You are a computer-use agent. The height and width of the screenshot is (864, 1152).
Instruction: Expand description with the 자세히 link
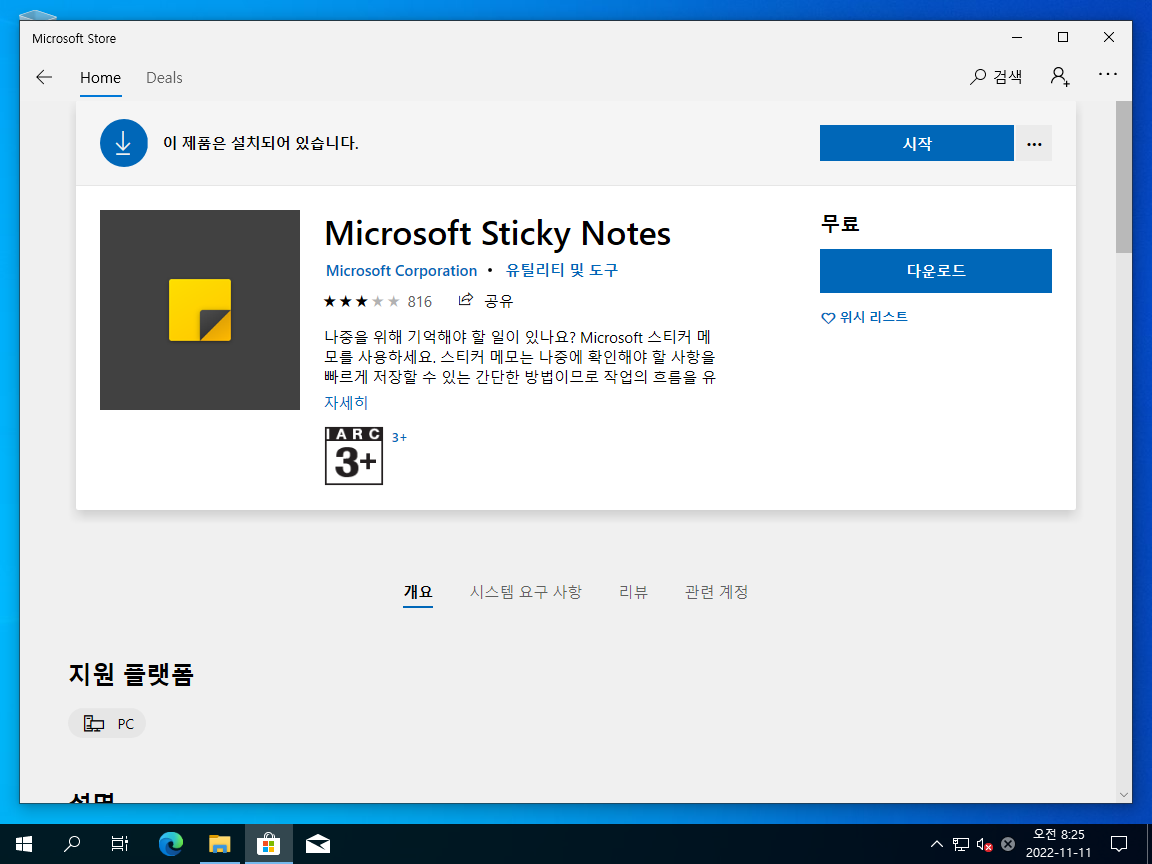pos(346,403)
